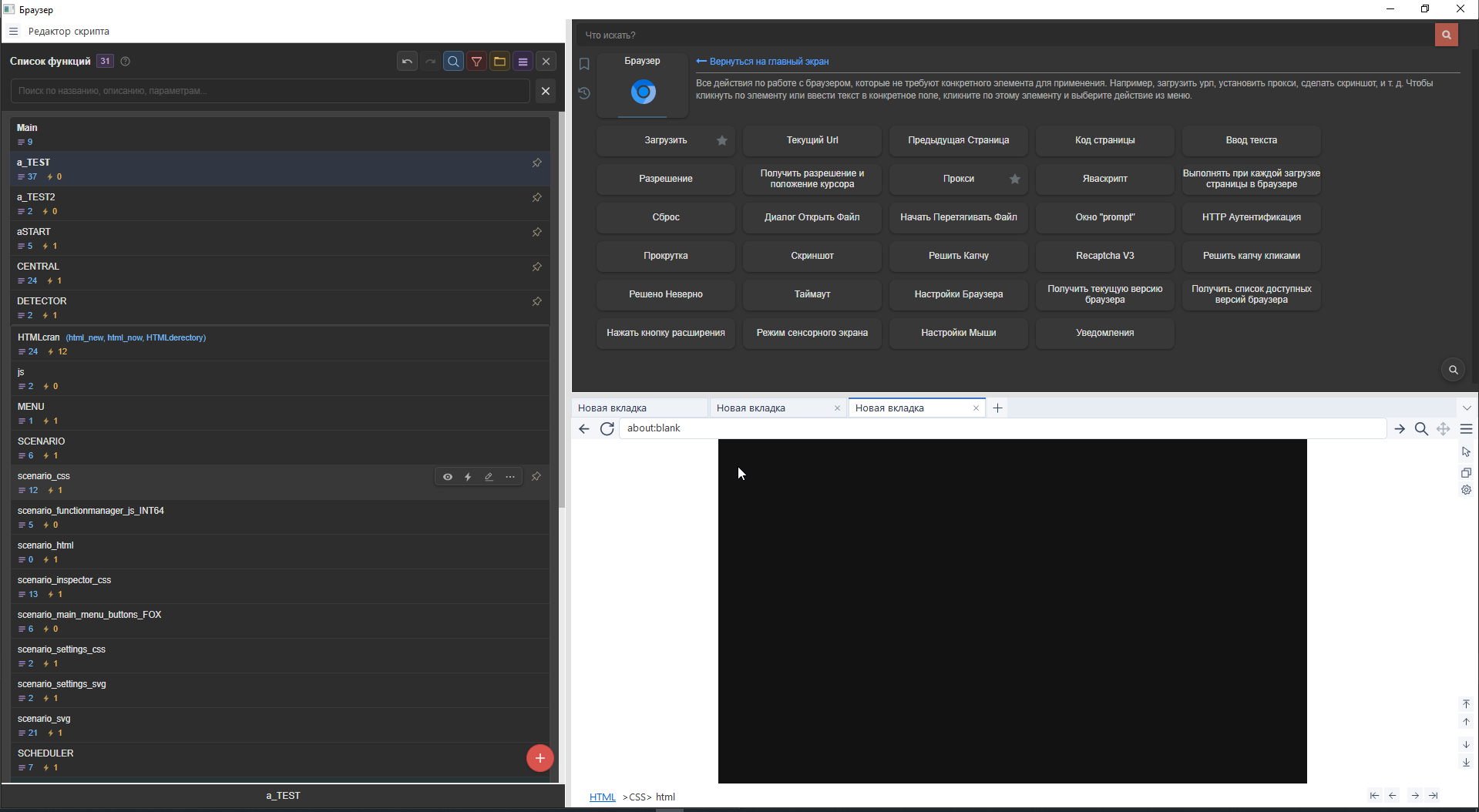
Task: Click the about:blank address bar
Action: coord(1003,428)
